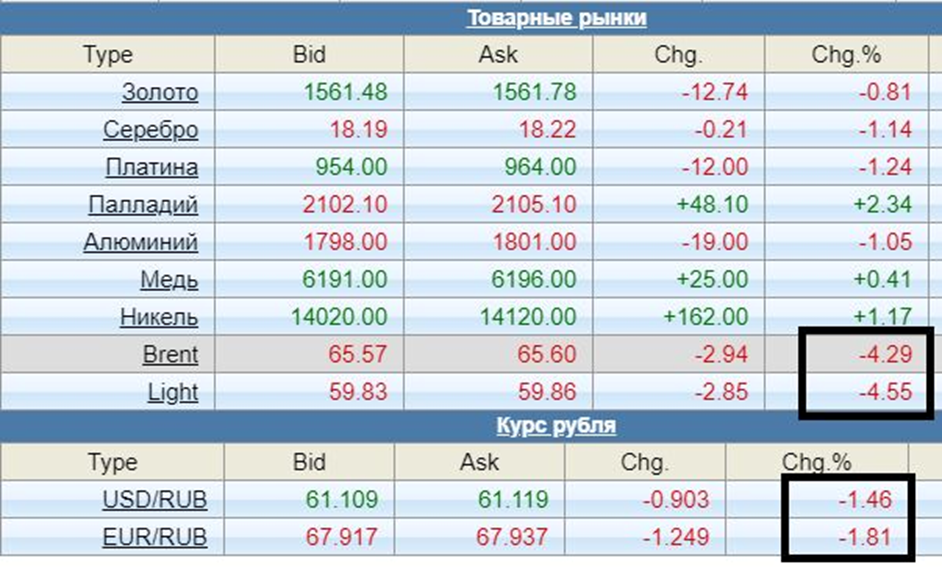Open the Товарные рынки header link
The width and height of the screenshot is (942, 567).
tap(556, 18)
